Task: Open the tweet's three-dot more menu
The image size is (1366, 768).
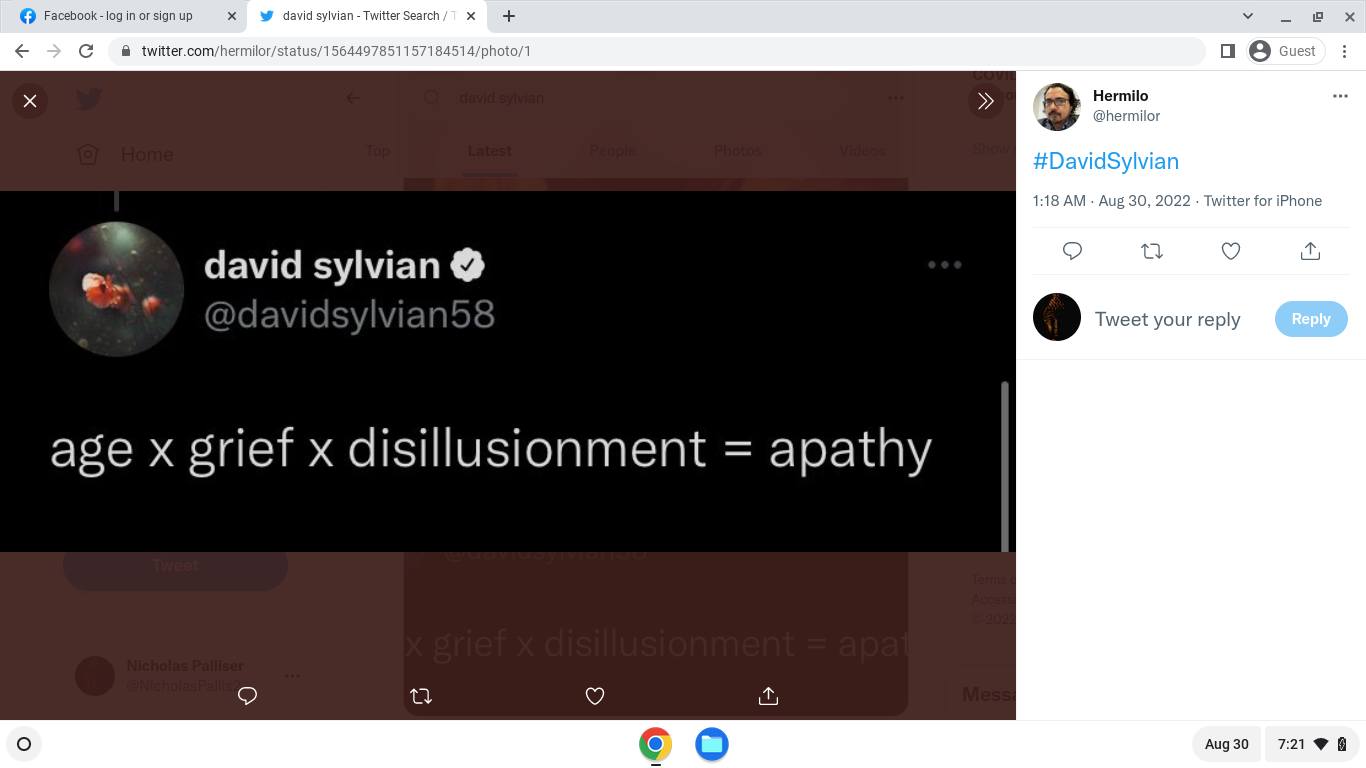Action: pos(1340,96)
